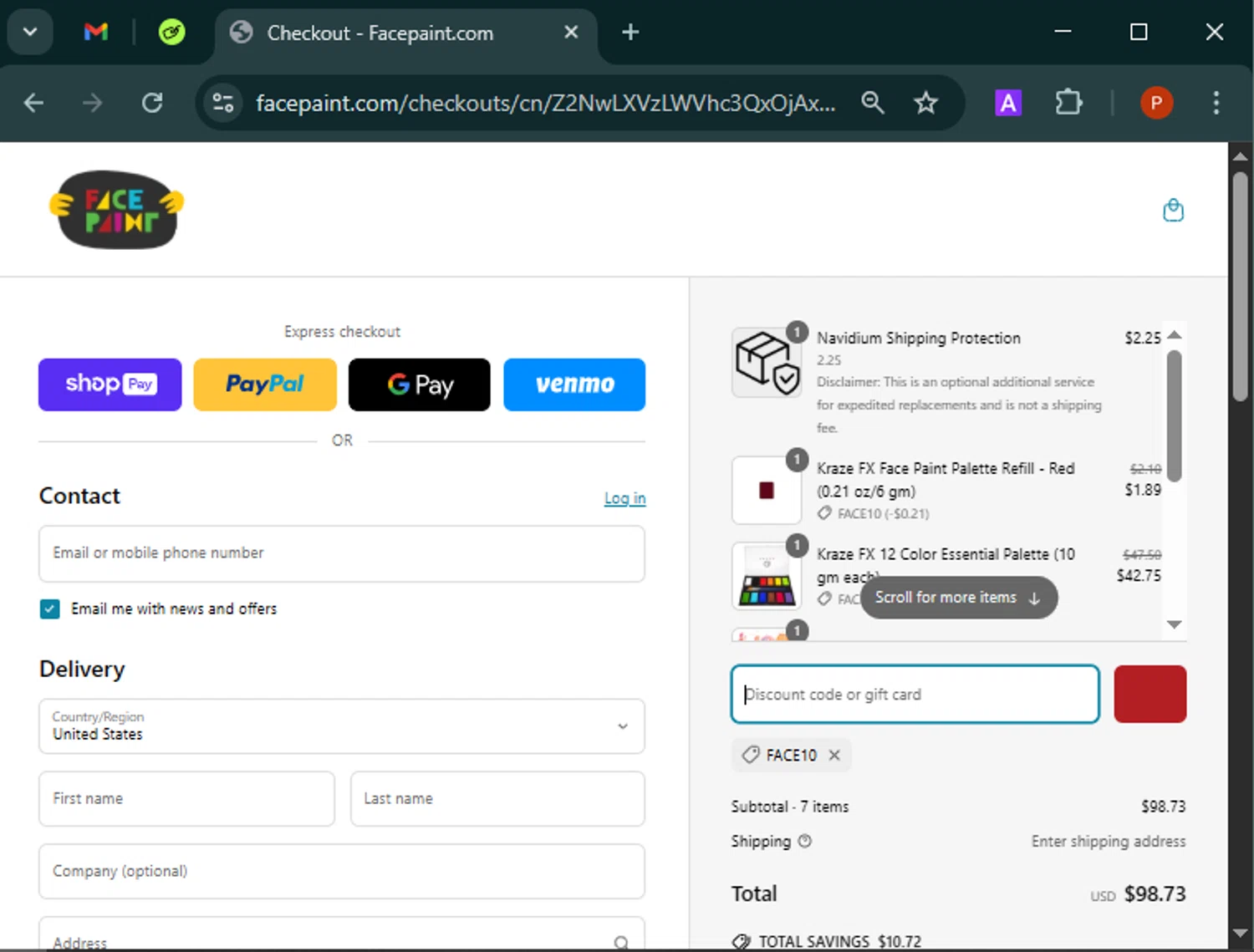
Task: Close the Checkout - Facepaint.com tab
Action: coord(571,32)
